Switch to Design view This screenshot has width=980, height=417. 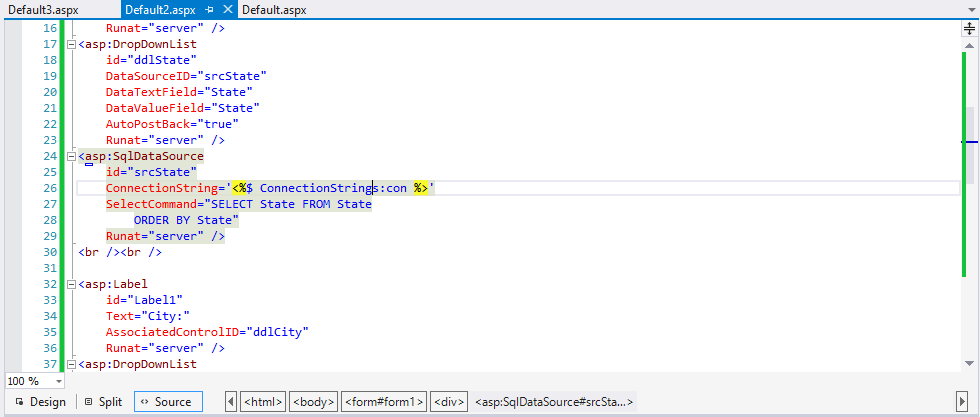[40, 402]
